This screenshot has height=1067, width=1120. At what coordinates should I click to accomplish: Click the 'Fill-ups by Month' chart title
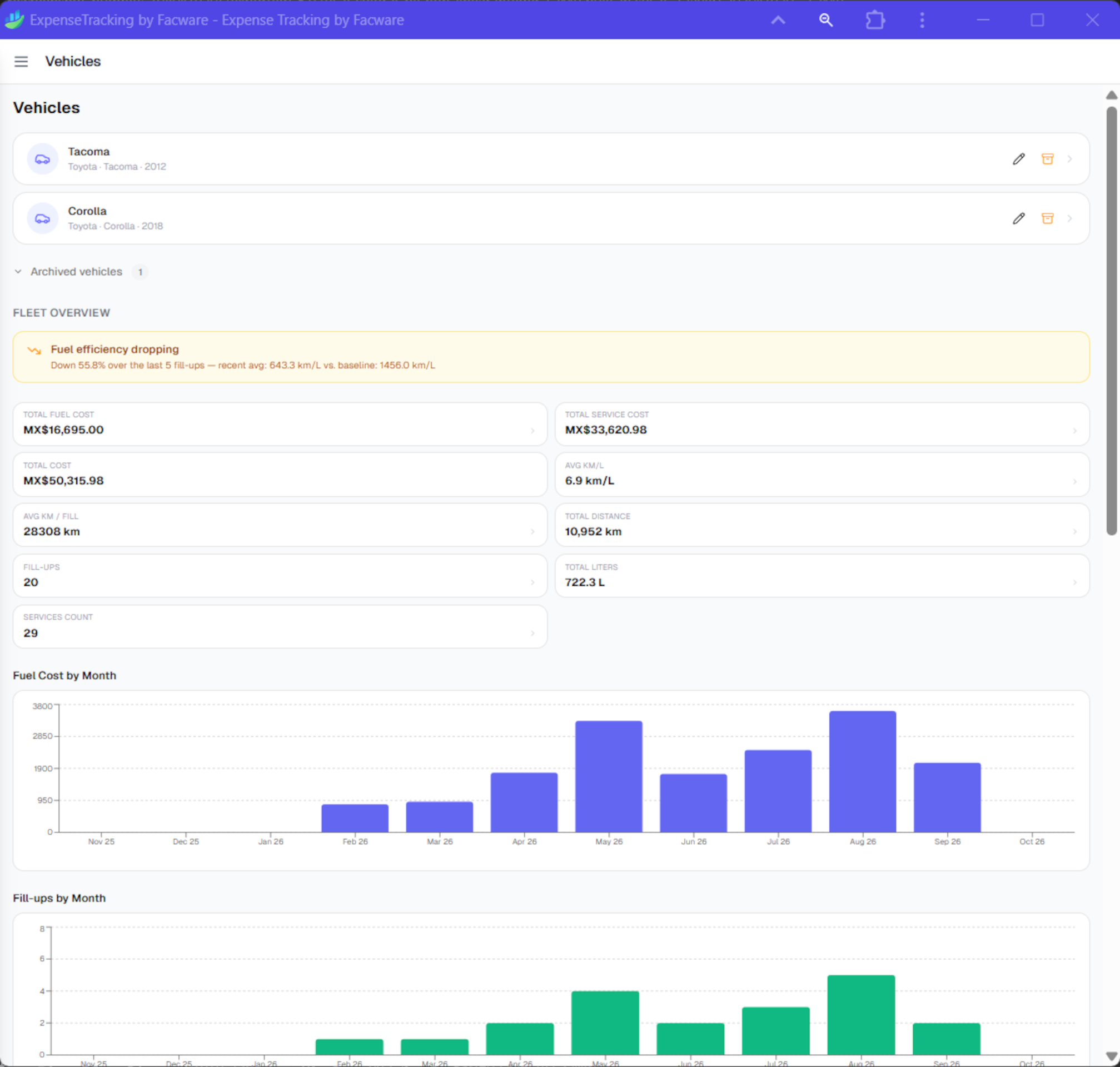click(59, 898)
